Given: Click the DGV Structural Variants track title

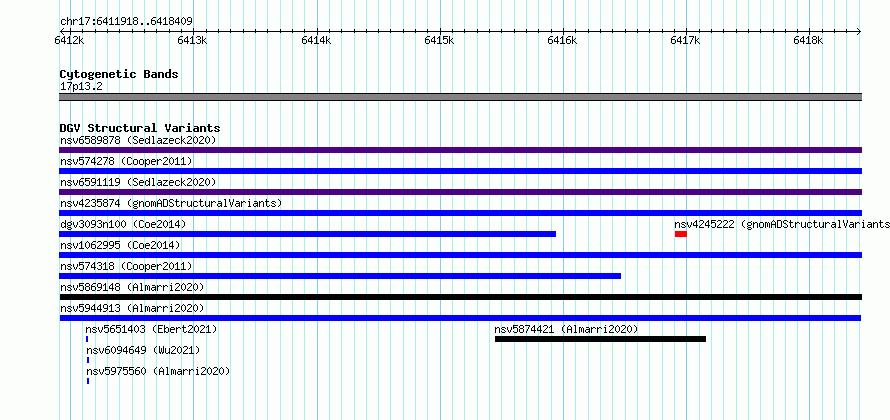Looking at the screenshot, I should pyautogui.click(x=140, y=128).
